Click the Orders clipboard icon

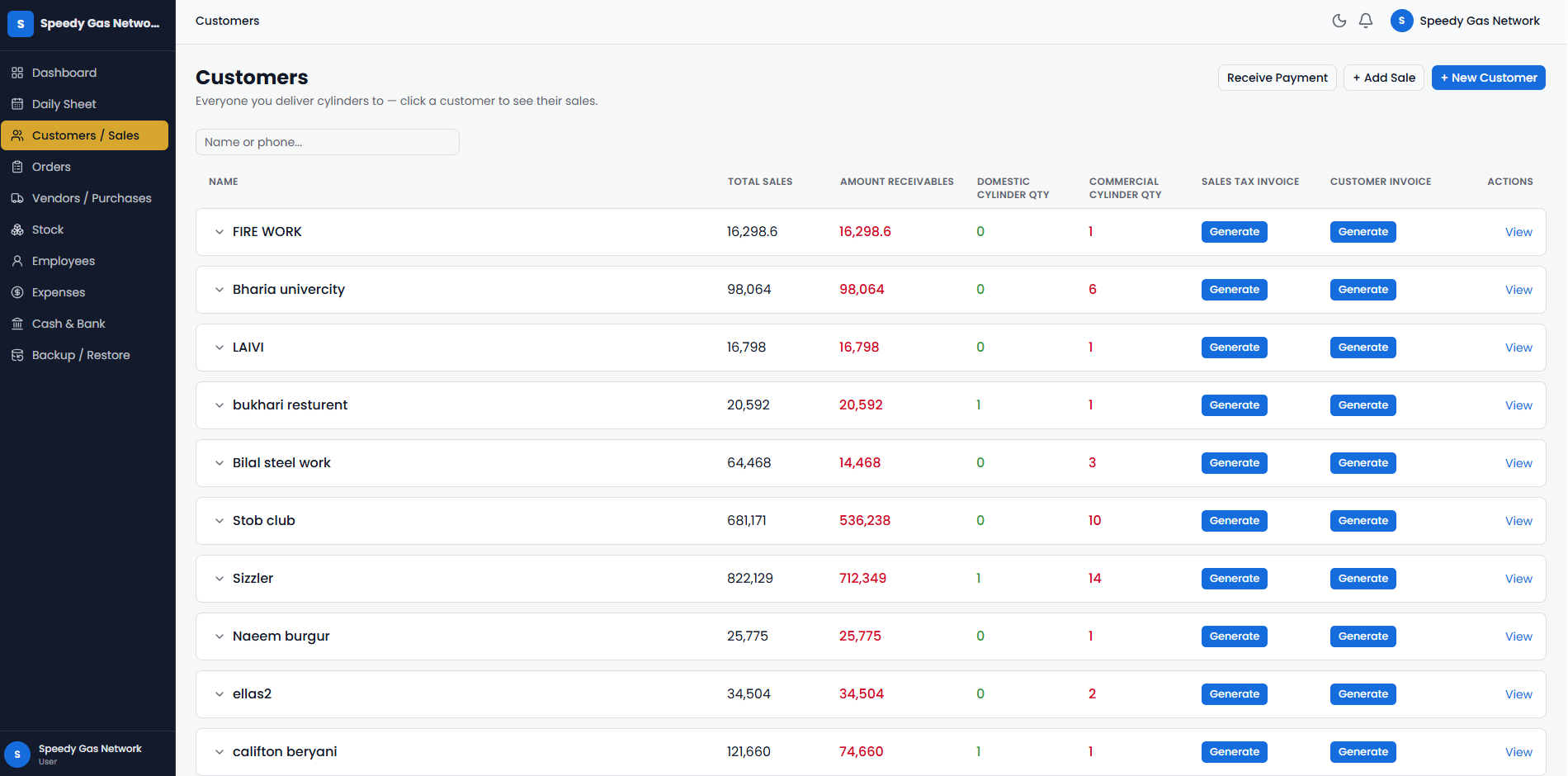pos(17,167)
